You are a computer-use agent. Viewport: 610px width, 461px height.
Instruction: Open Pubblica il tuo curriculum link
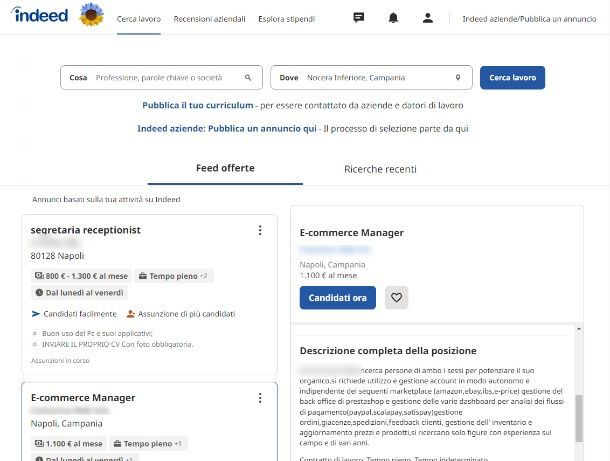click(198, 105)
